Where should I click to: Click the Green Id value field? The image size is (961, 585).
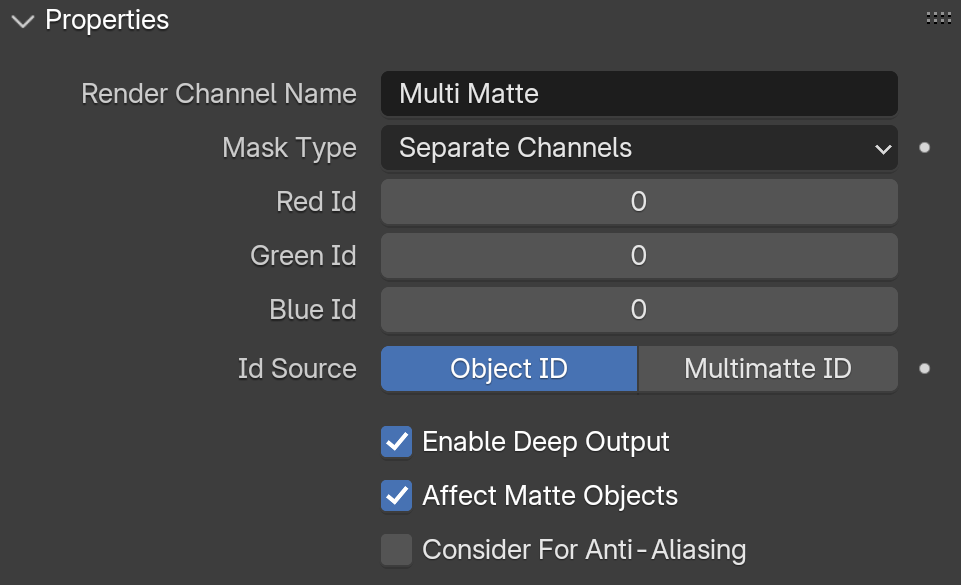tap(639, 255)
